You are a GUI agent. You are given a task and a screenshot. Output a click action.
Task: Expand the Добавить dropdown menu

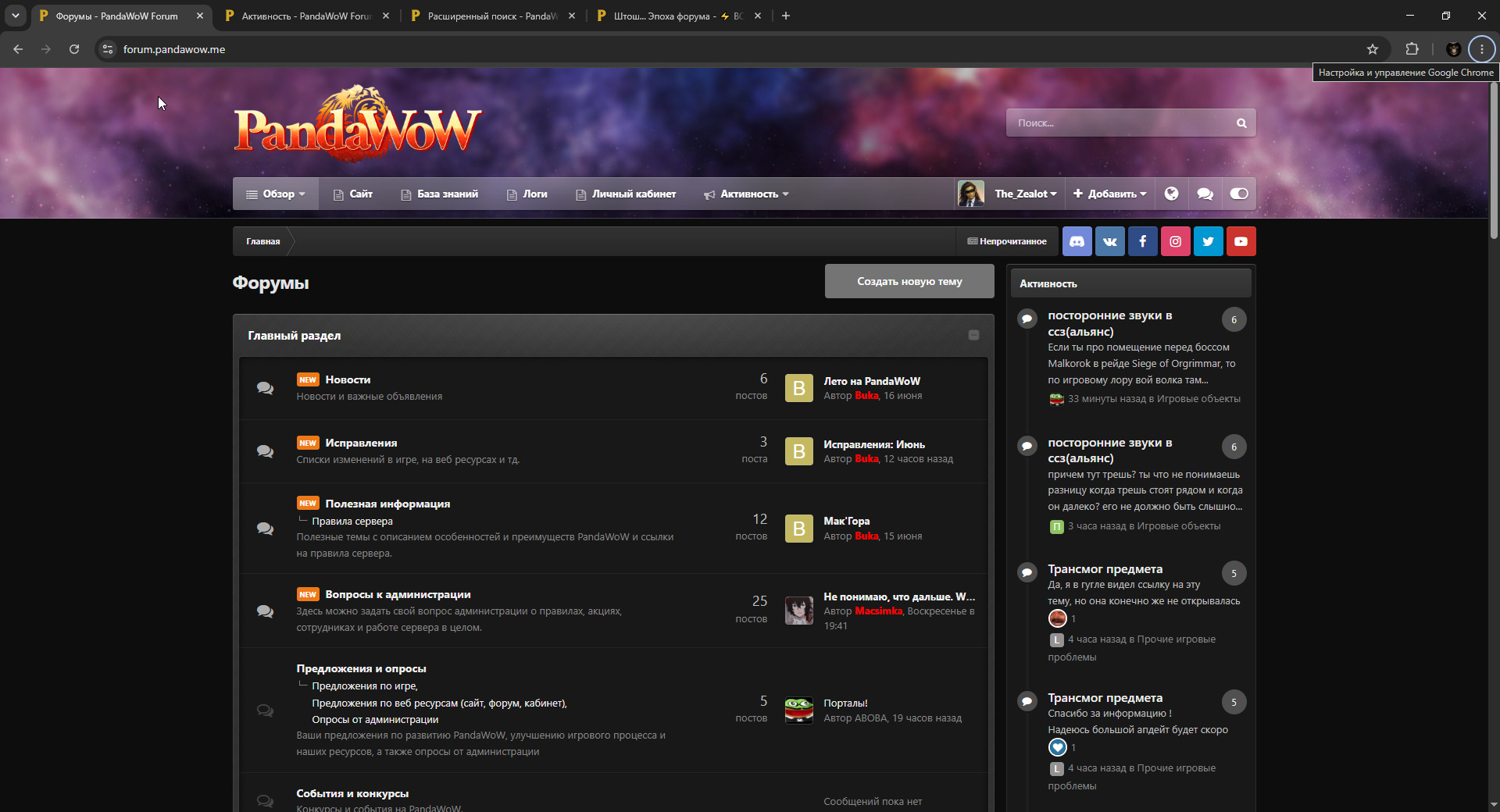(x=1110, y=194)
